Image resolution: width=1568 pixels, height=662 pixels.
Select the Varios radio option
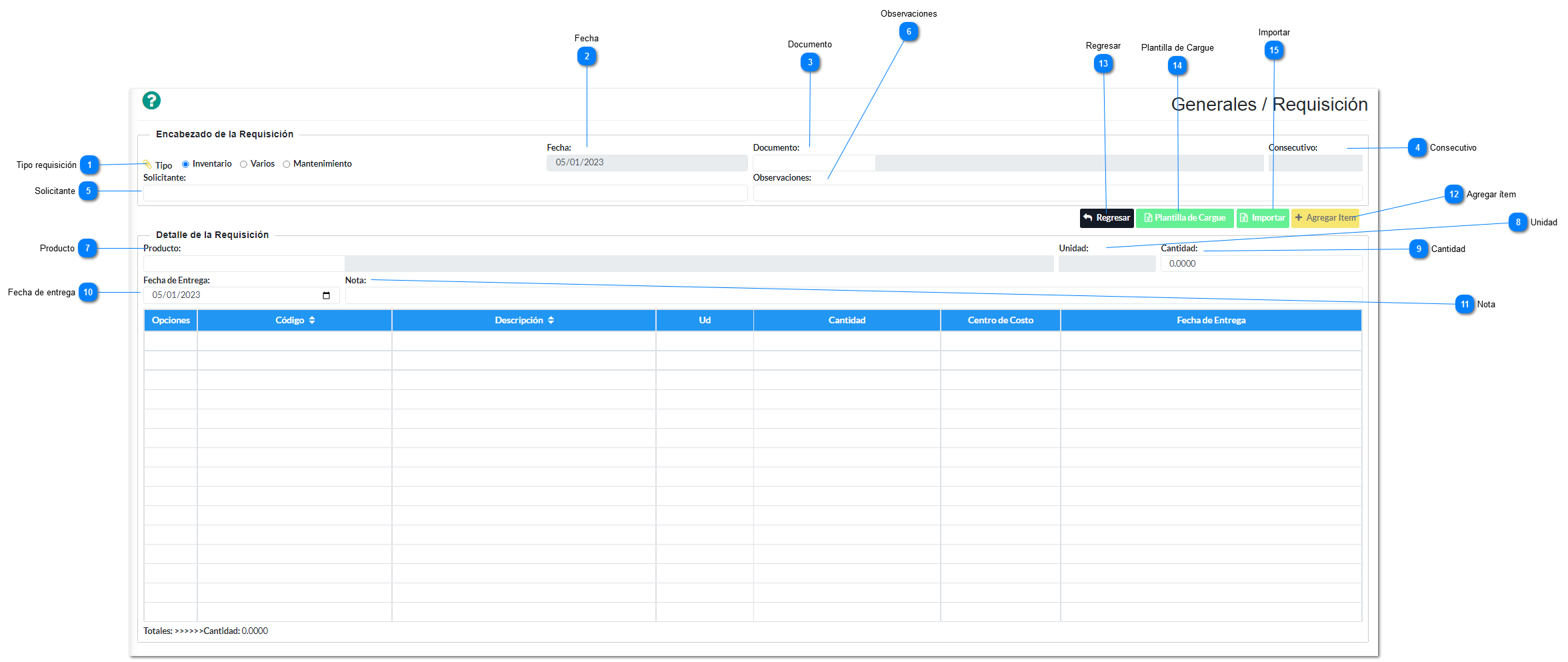pyautogui.click(x=243, y=164)
